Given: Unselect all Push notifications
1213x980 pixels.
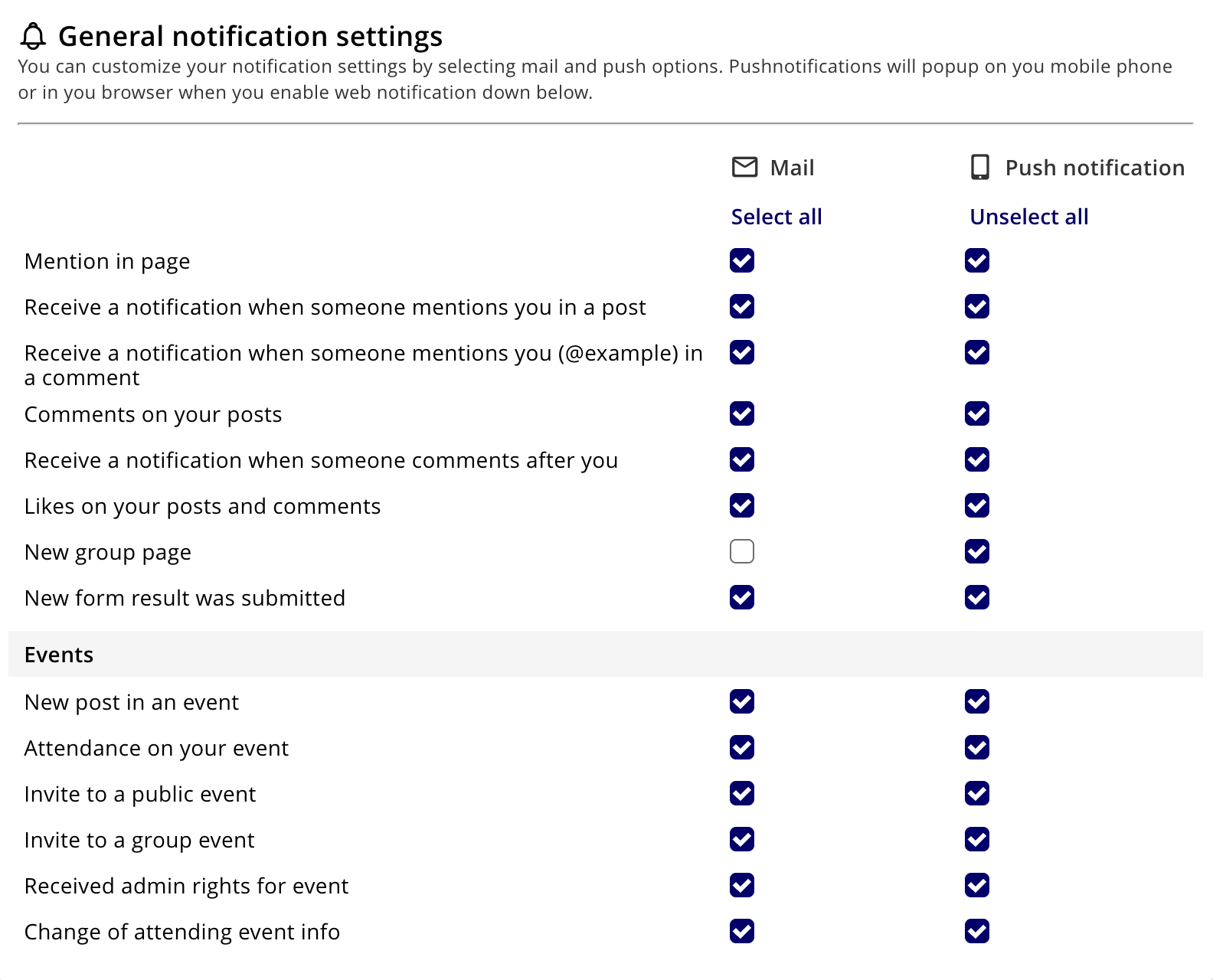Looking at the screenshot, I should point(1028,217).
